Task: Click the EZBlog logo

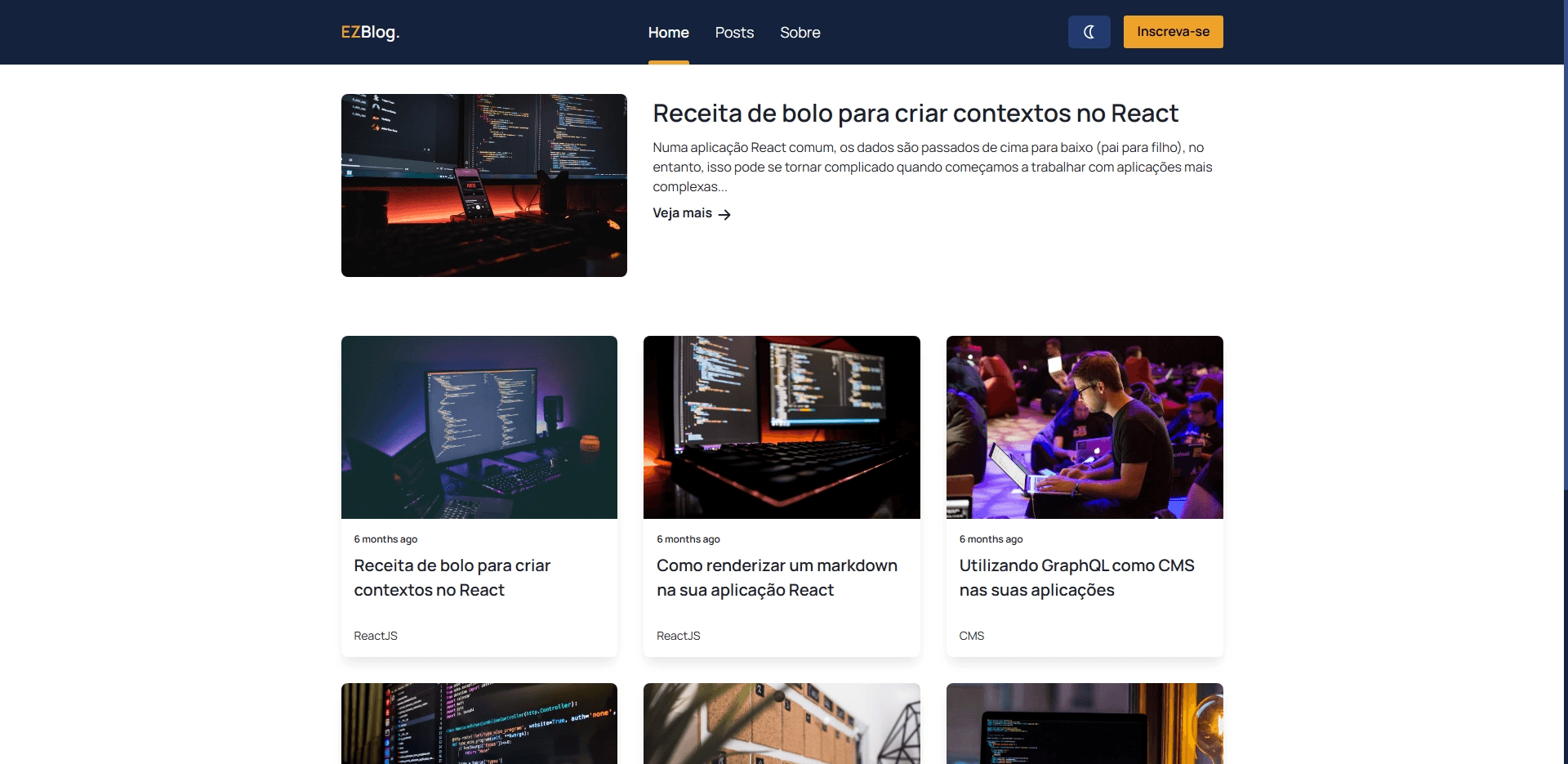Action: coord(369,33)
